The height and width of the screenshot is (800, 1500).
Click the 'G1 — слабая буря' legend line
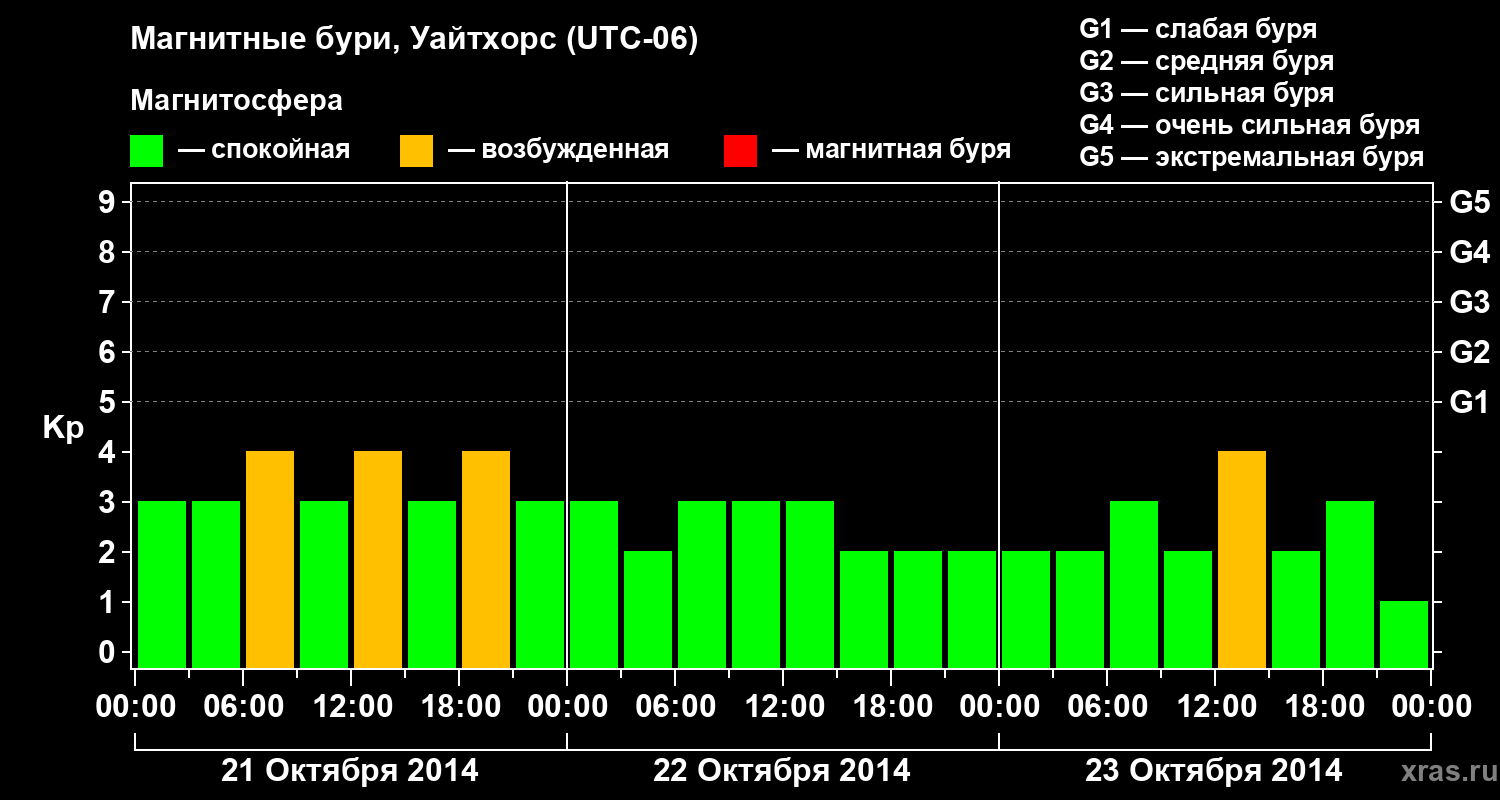coord(1198,29)
